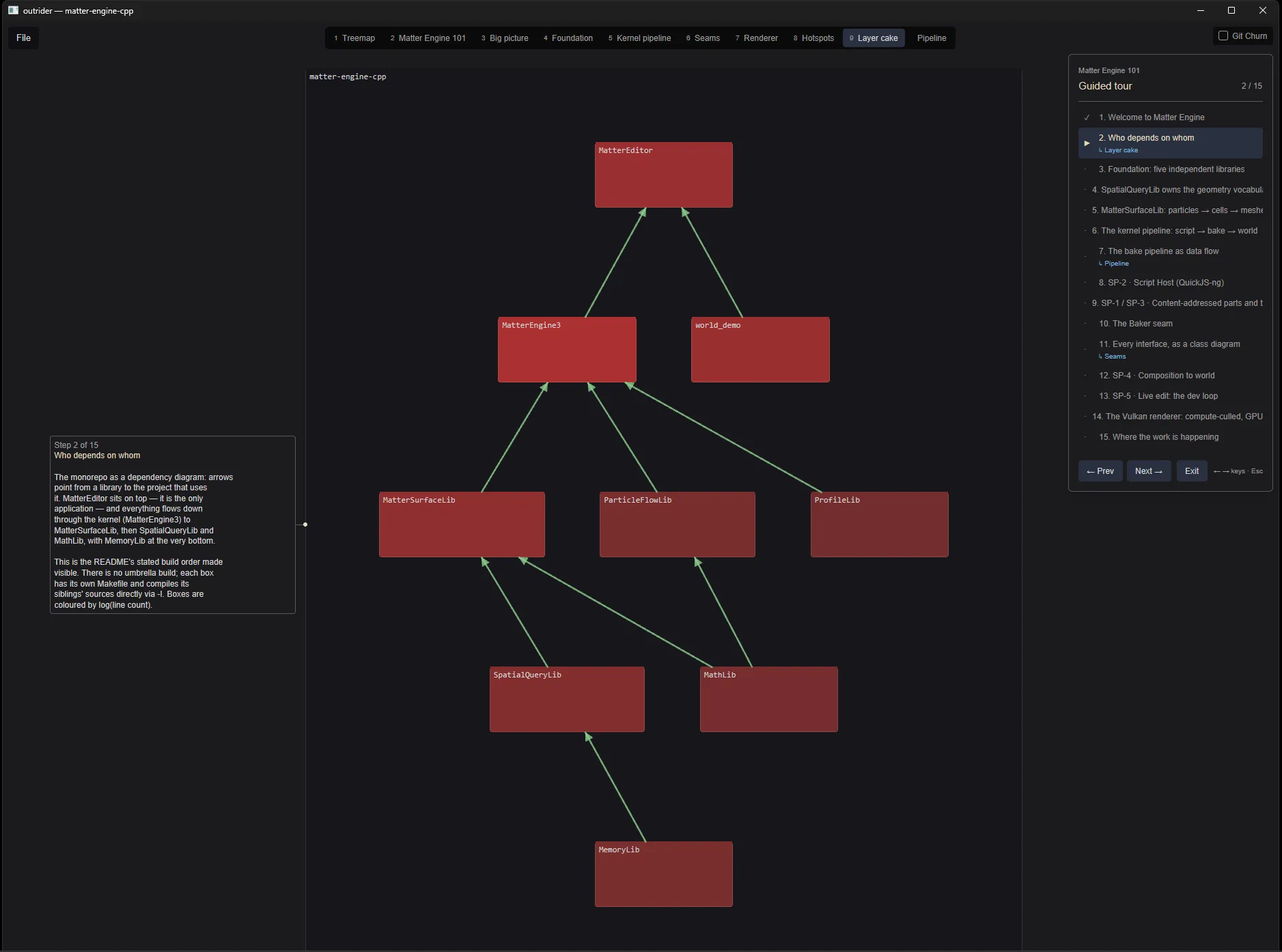Jump to step 15 Where the work is happening
Screen dimensions: 1282x952
[1171, 437]
